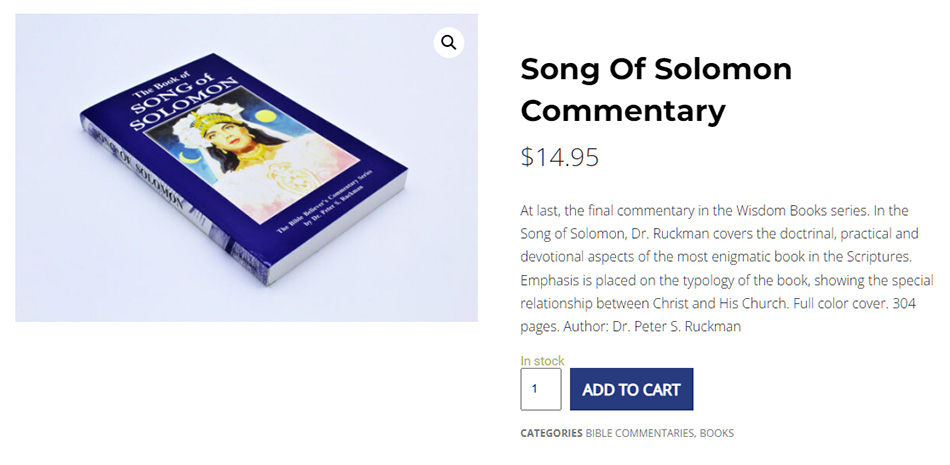950x465 pixels.
Task: Click the product description paragraph
Action: 726,268
